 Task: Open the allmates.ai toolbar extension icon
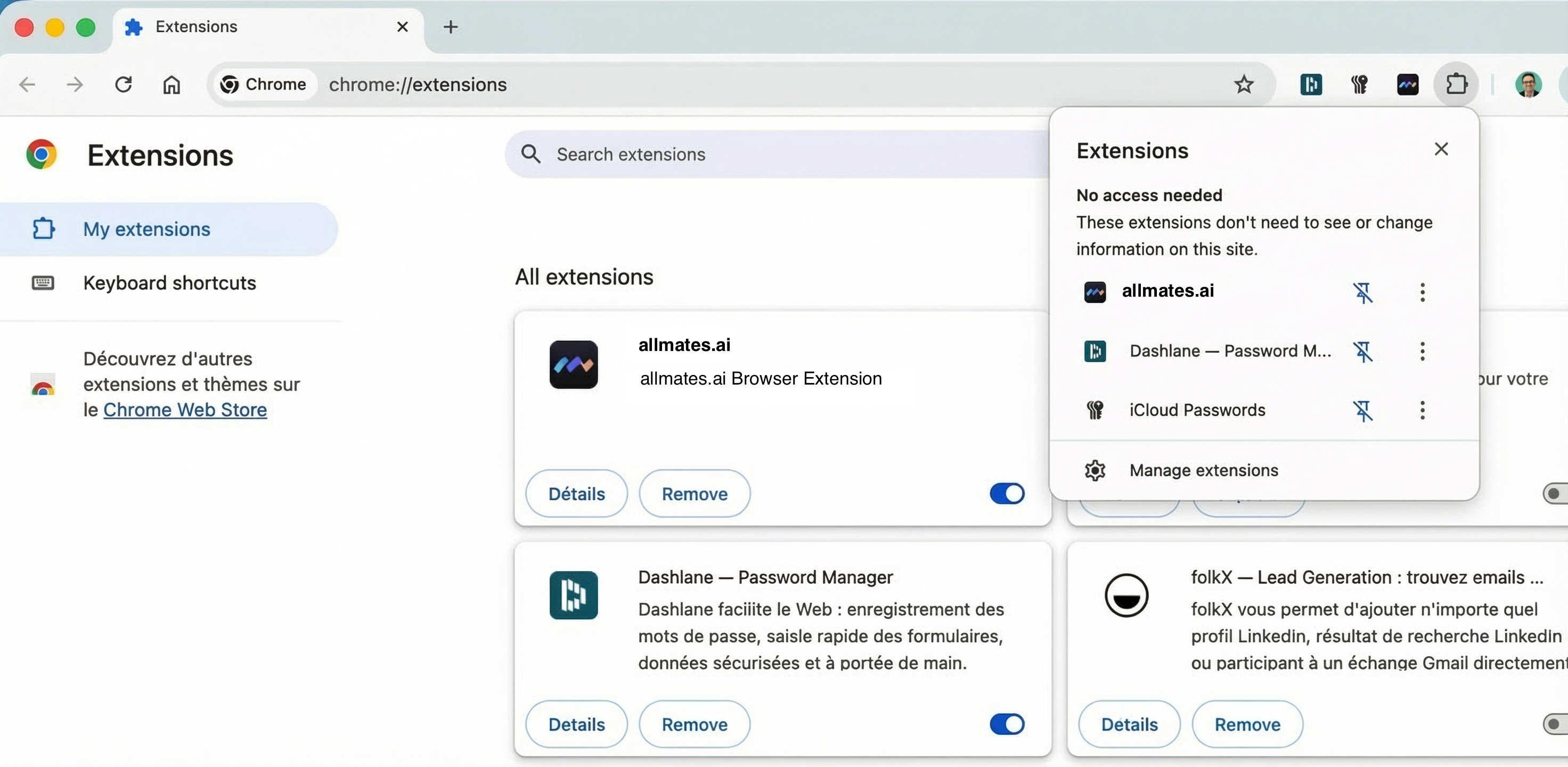pyautogui.click(x=1407, y=84)
